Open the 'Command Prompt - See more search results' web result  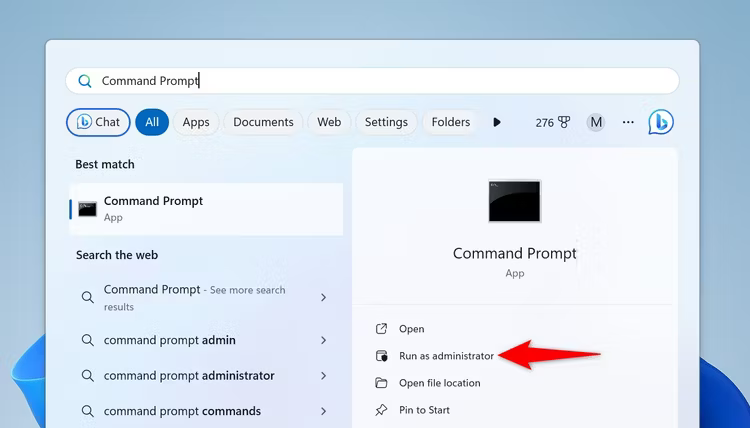[206, 297]
